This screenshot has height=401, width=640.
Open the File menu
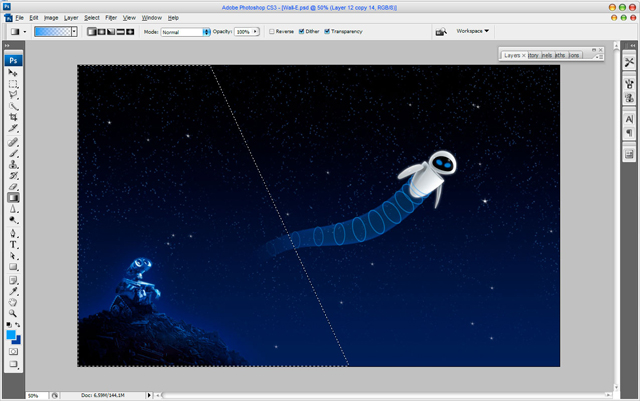[x=19, y=18]
